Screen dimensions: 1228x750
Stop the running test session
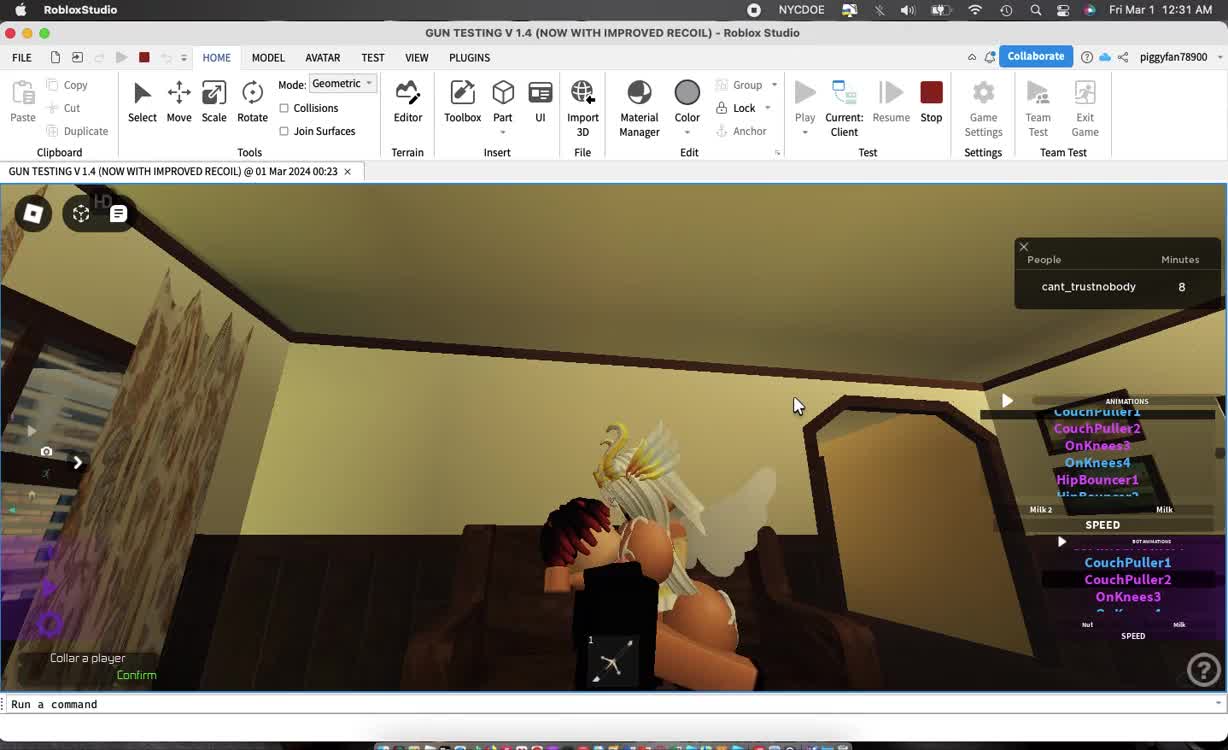pos(931,102)
